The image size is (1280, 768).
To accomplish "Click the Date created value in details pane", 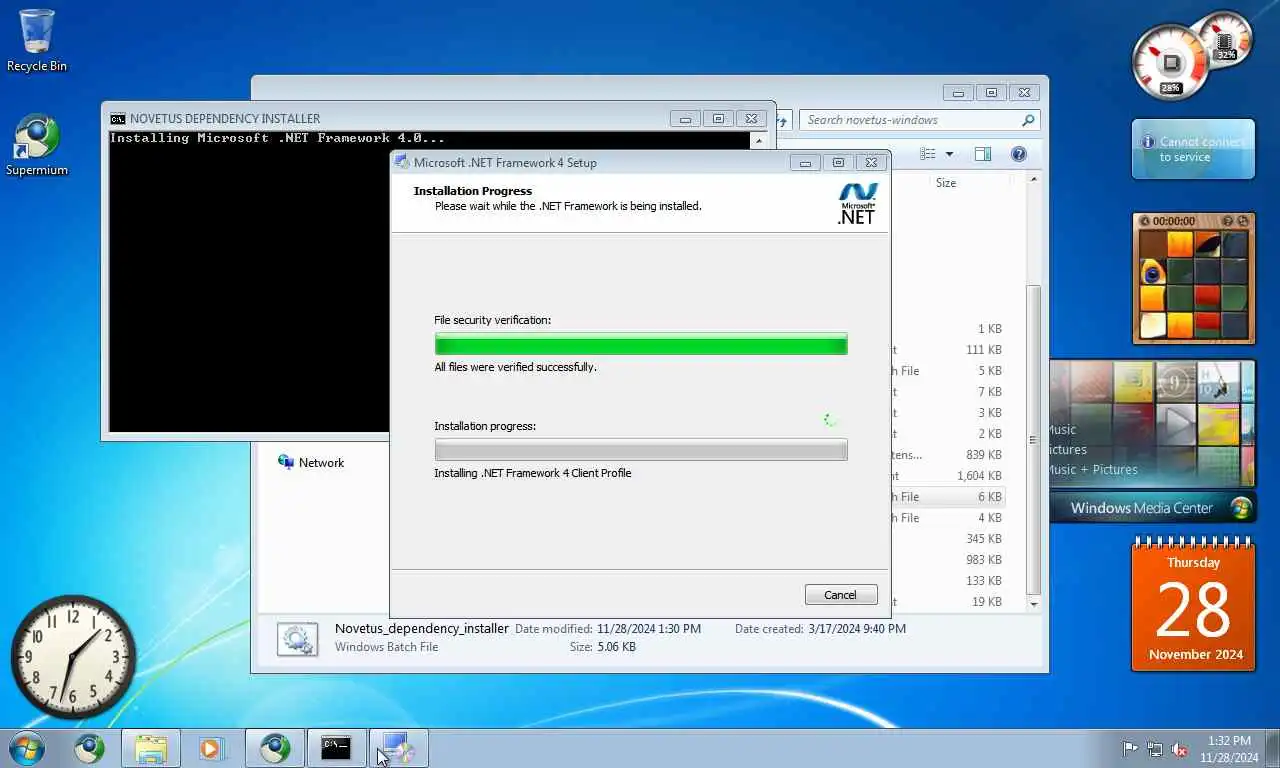I will click(857, 629).
